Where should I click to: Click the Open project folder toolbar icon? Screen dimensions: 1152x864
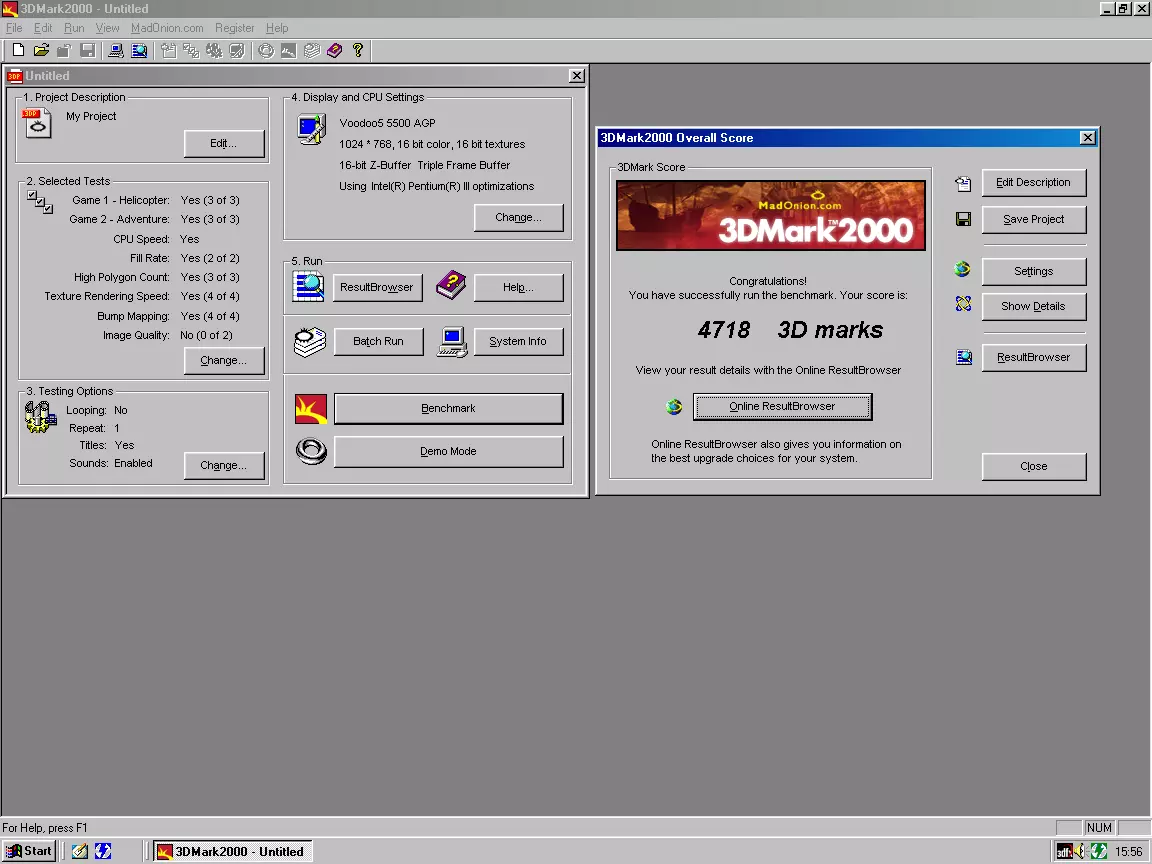(x=41, y=50)
